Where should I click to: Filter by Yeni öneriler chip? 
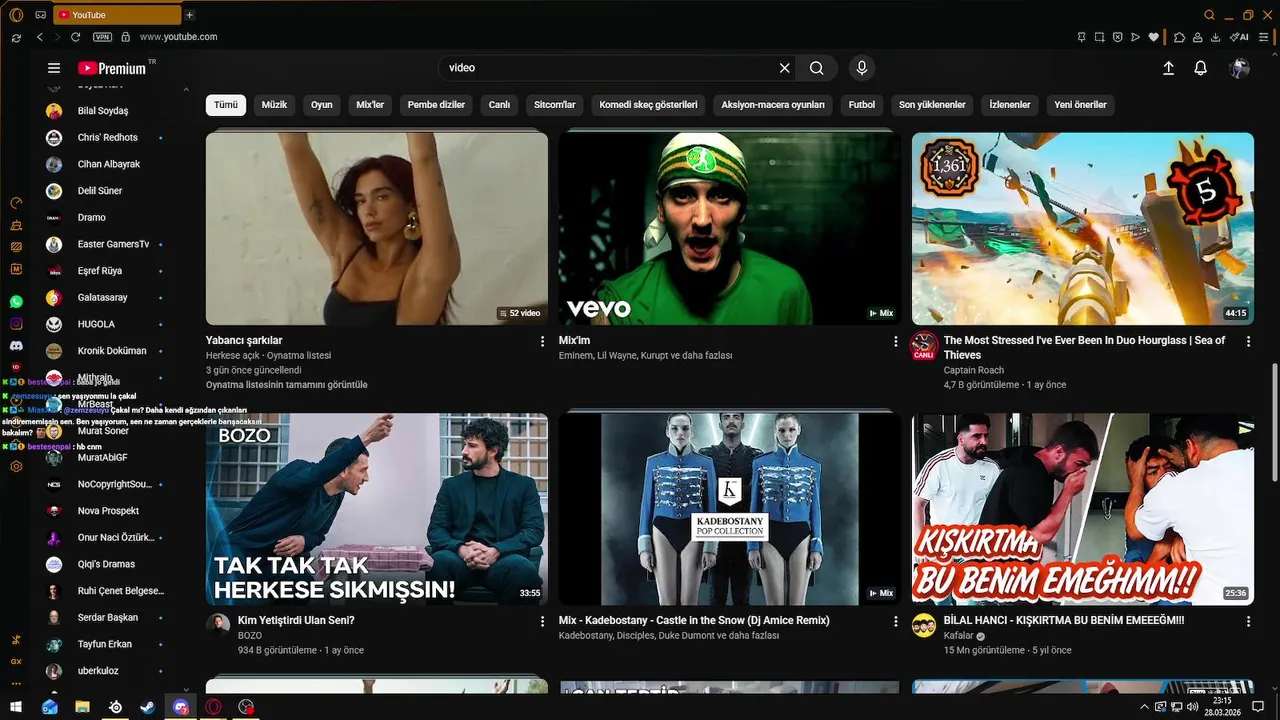click(x=1080, y=104)
